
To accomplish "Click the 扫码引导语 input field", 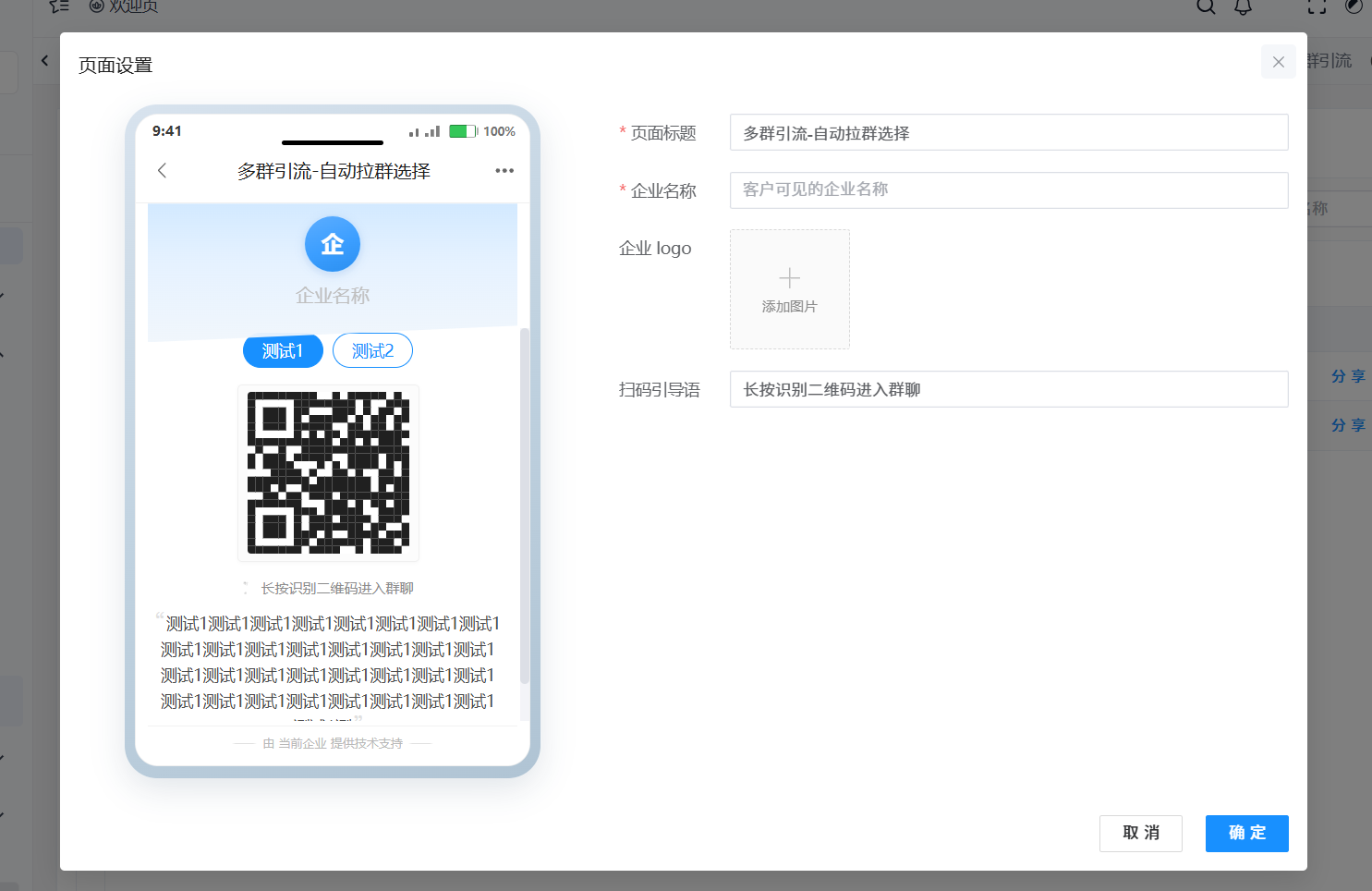I will click(1009, 389).
